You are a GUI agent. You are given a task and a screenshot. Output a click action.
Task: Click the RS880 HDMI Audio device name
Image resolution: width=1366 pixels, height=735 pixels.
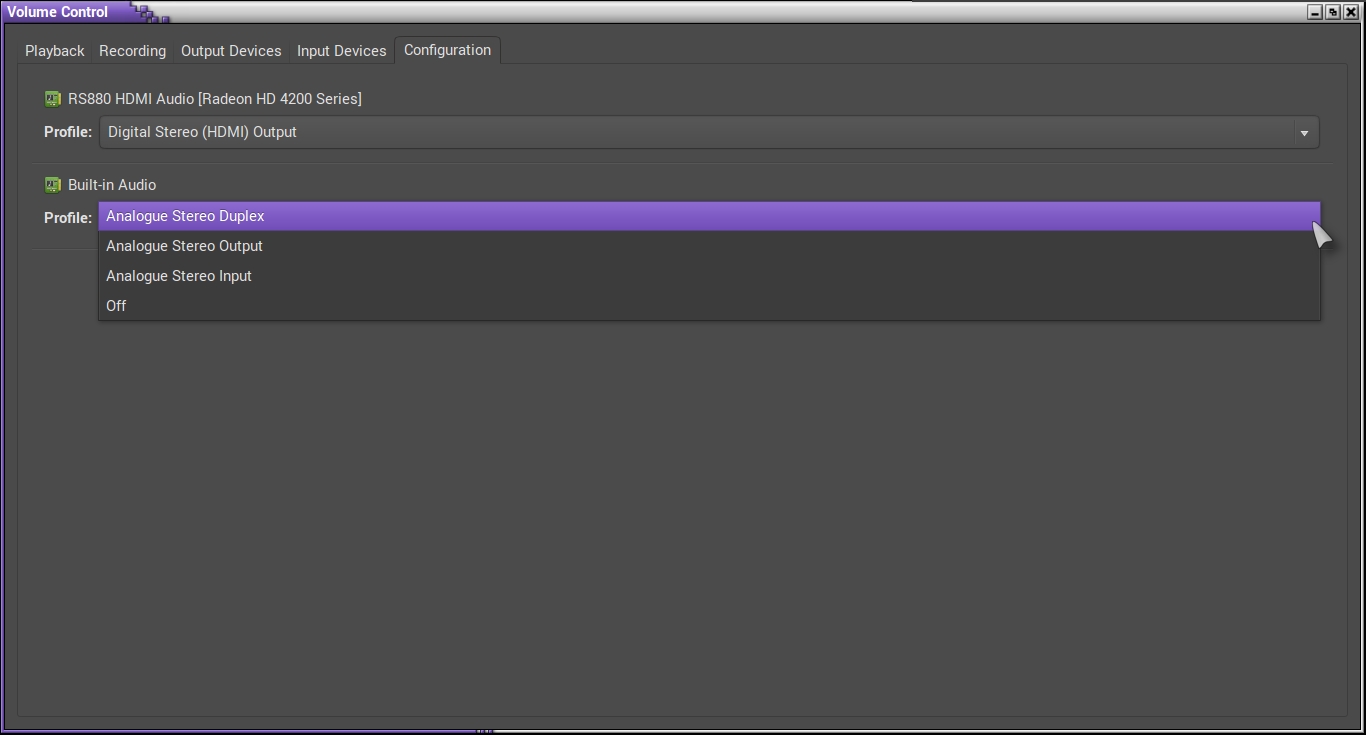click(214, 99)
